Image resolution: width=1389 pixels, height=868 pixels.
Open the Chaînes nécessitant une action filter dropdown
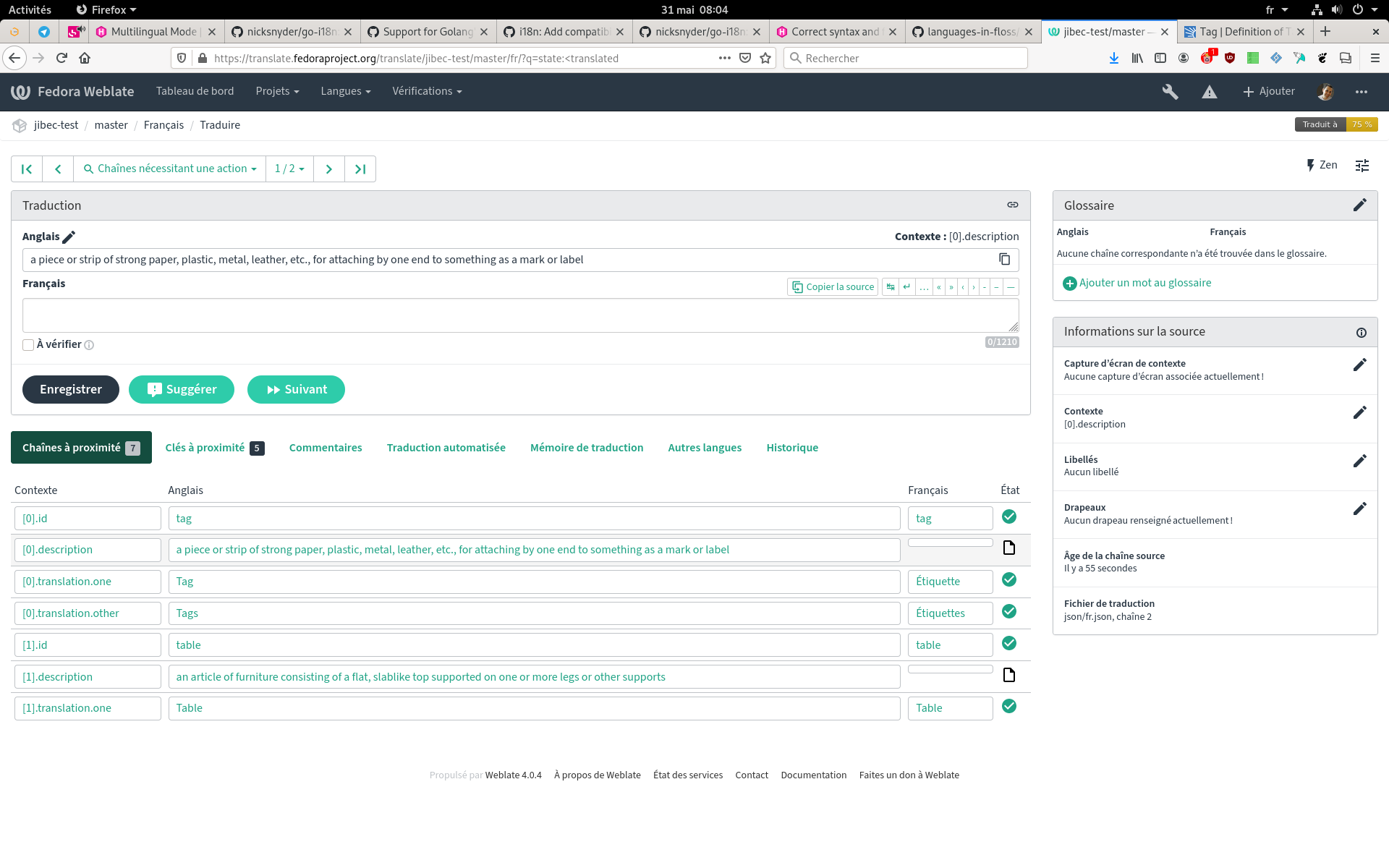pyautogui.click(x=169, y=169)
